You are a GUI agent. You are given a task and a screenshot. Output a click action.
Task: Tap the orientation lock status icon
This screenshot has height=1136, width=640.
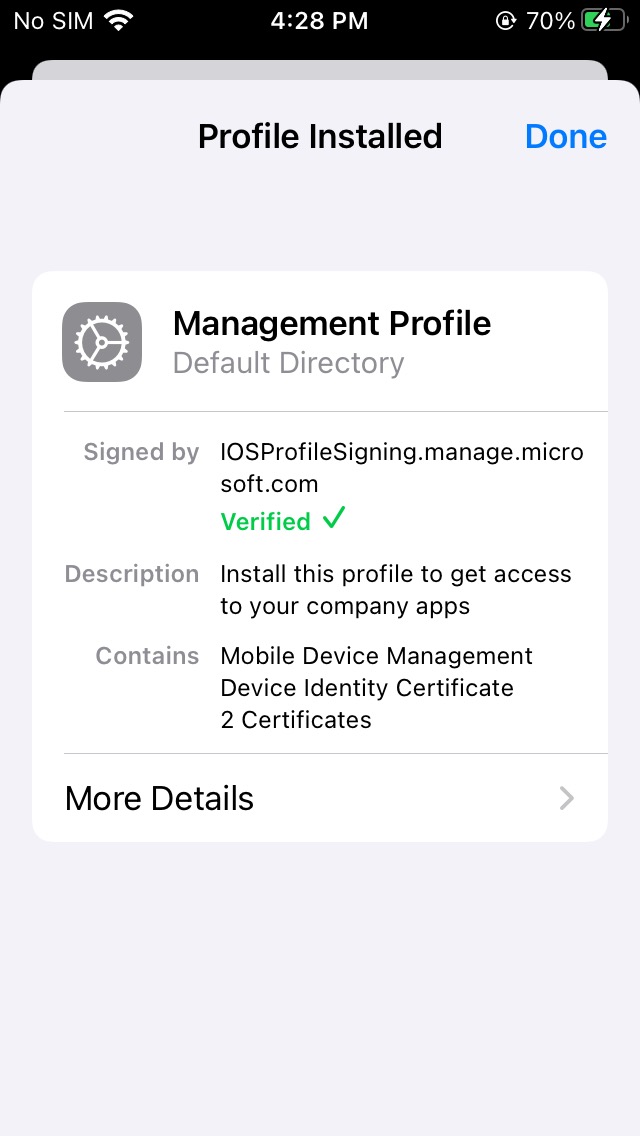[x=505, y=20]
